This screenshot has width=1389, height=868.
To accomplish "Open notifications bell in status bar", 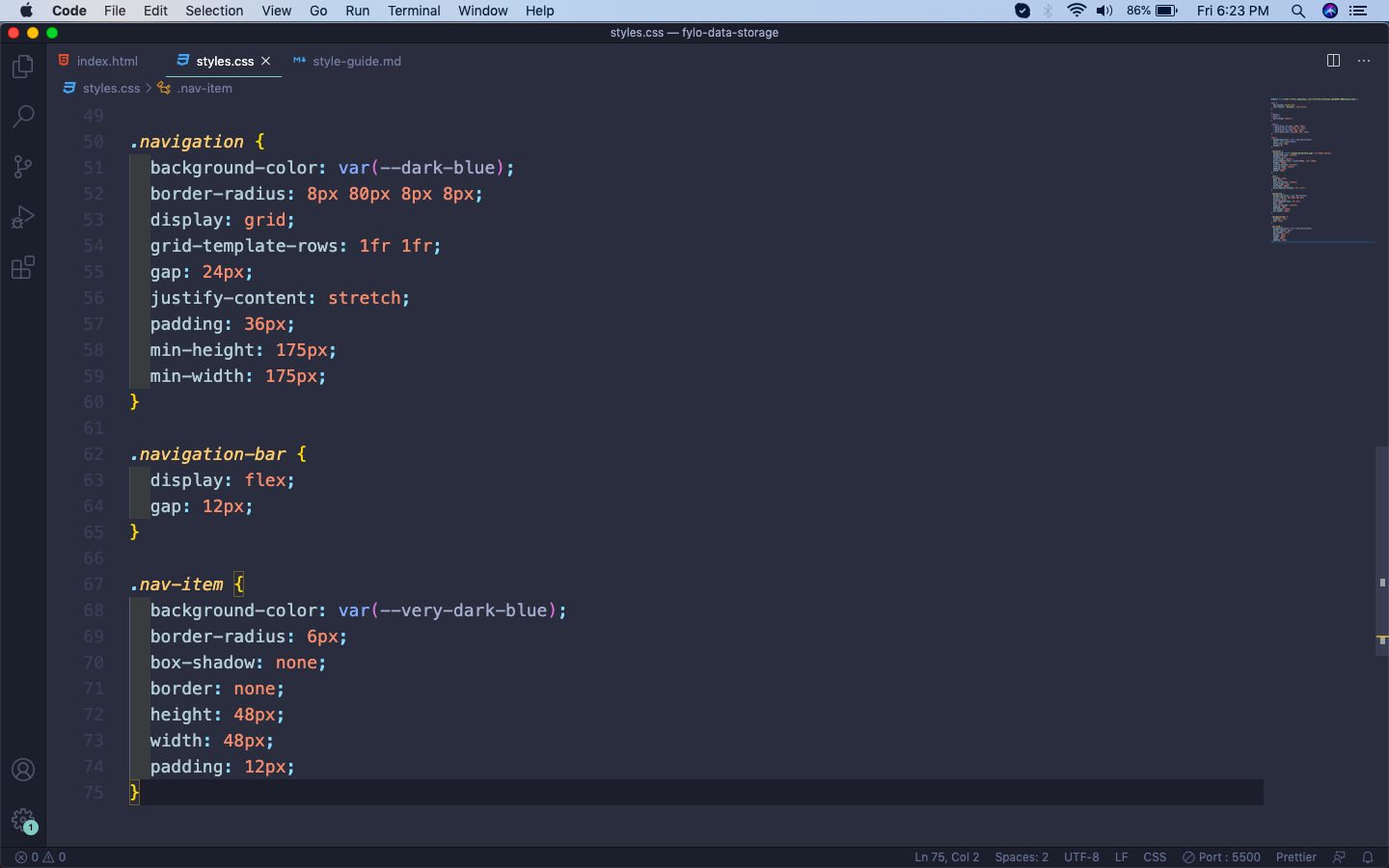I will [1367, 856].
